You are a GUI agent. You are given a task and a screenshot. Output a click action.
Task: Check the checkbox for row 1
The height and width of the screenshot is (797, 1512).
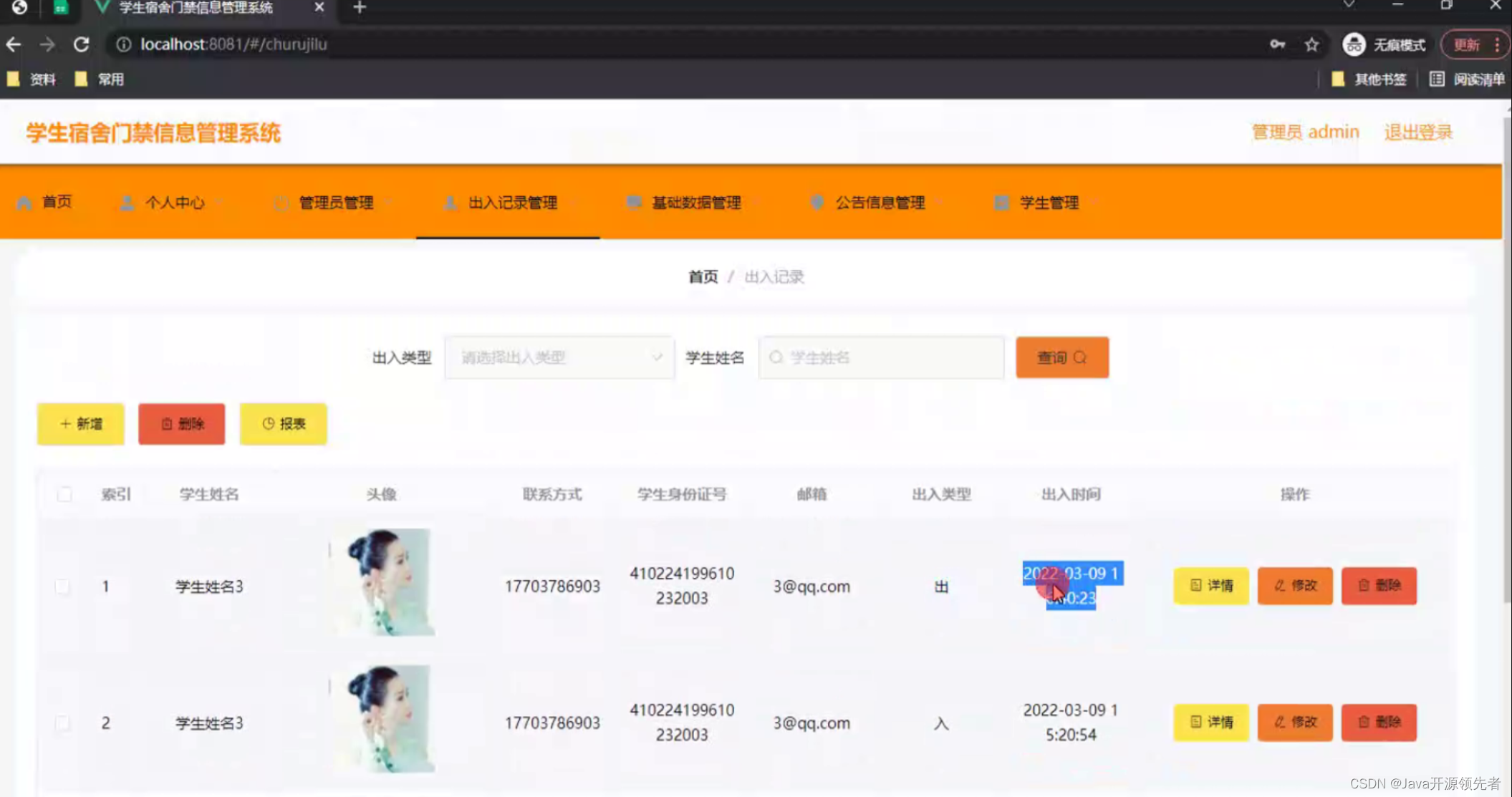point(63,586)
